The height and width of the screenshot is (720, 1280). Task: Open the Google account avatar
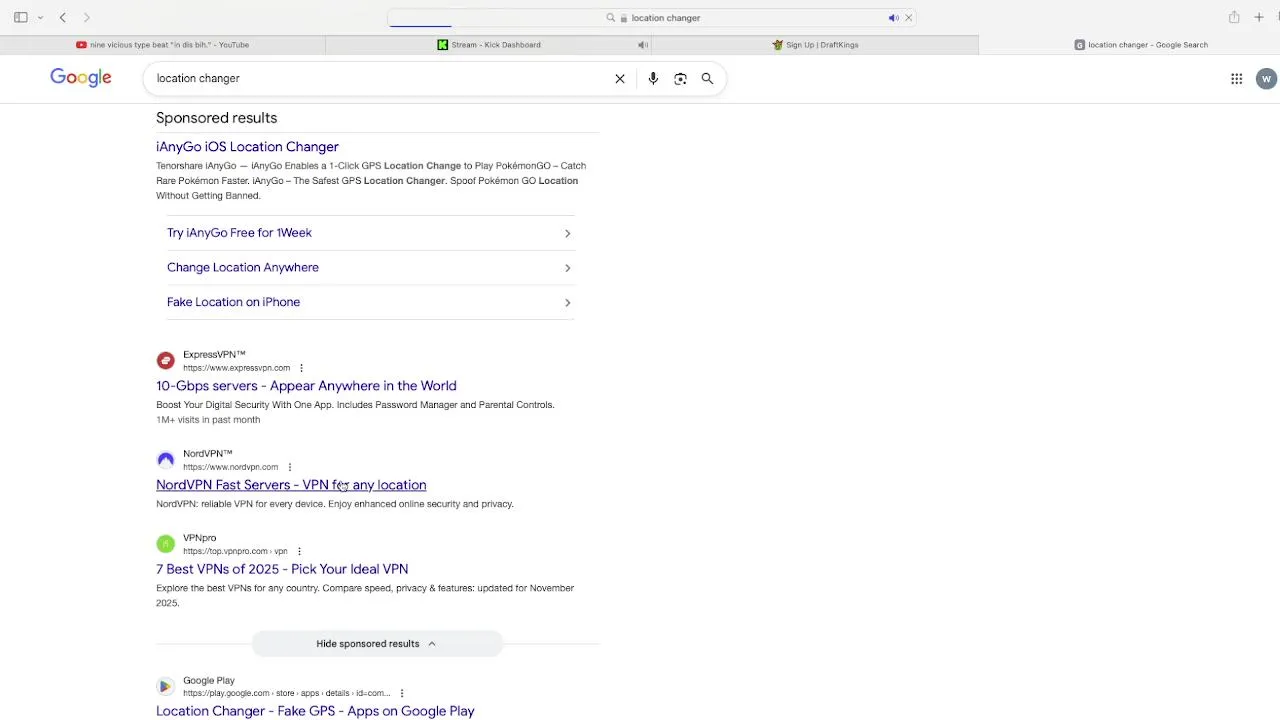point(1266,79)
